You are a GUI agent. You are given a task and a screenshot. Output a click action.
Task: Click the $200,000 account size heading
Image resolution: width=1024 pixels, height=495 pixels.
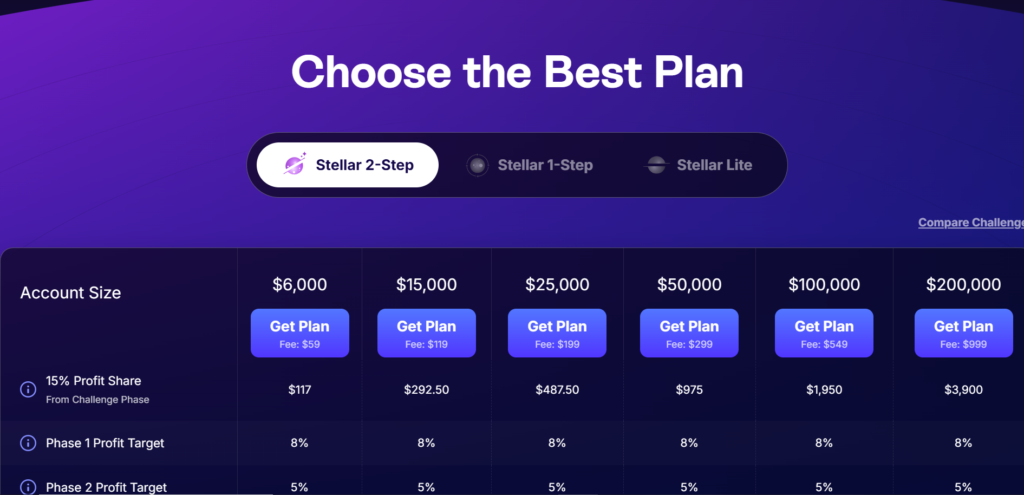[963, 285]
